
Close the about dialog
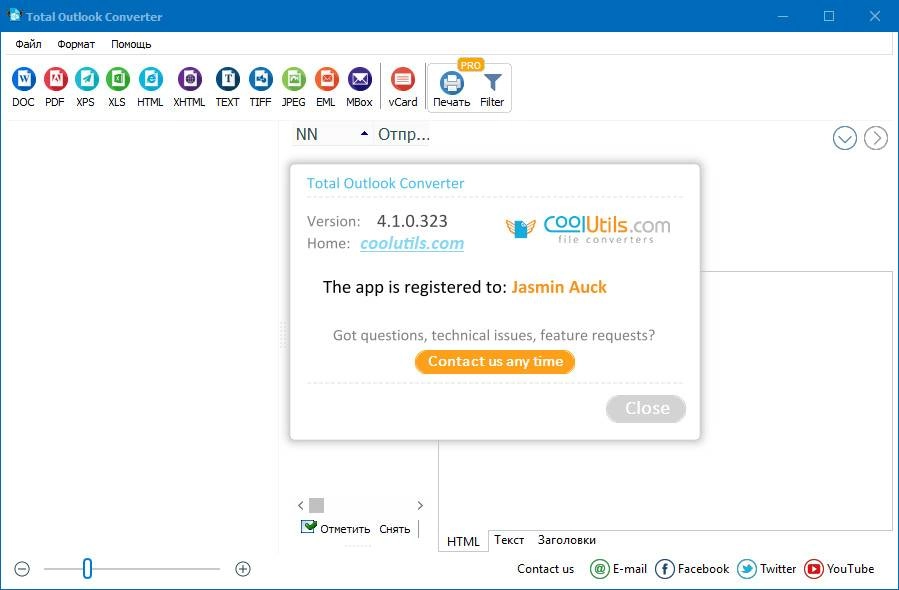pyautogui.click(x=646, y=408)
